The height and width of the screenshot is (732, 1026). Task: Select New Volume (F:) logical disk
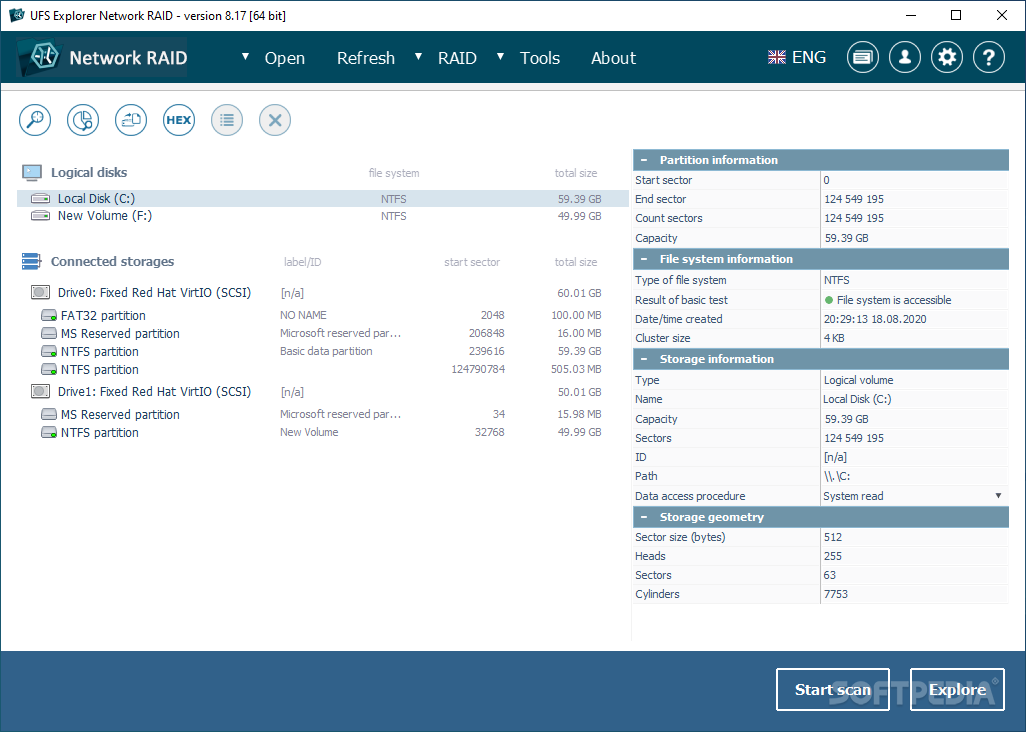click(x=323, y=215)
